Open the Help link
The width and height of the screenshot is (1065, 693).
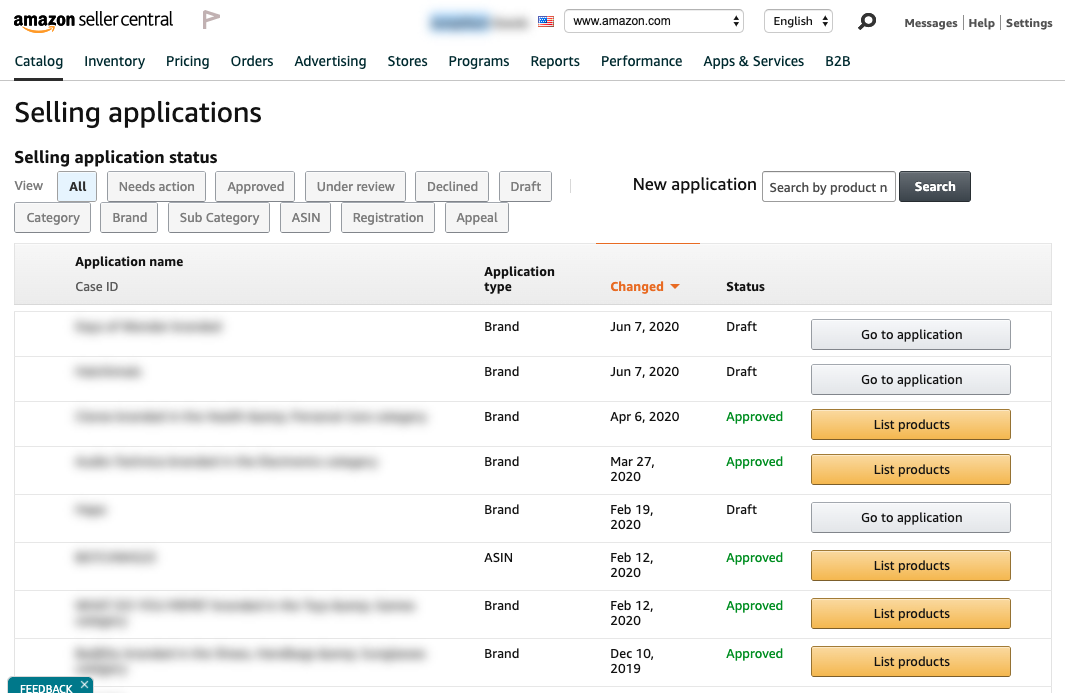coord(981,23)
